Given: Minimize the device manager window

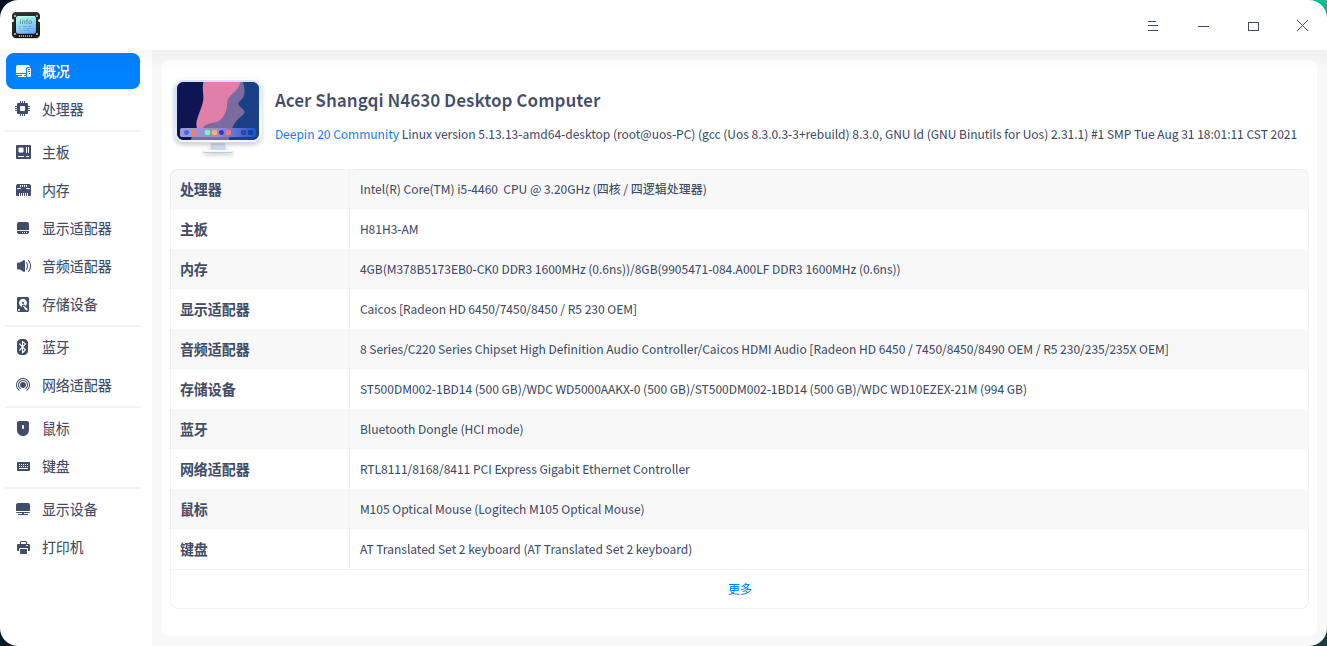Looking at the screenshot, I should click(x=1203, y=26).
